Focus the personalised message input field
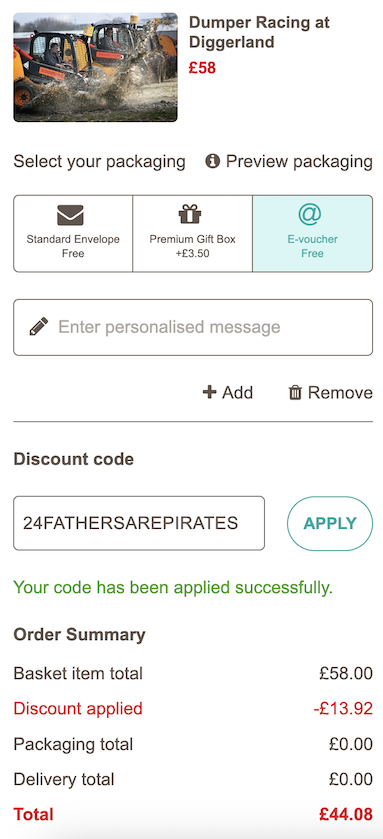 click(193, 327)
